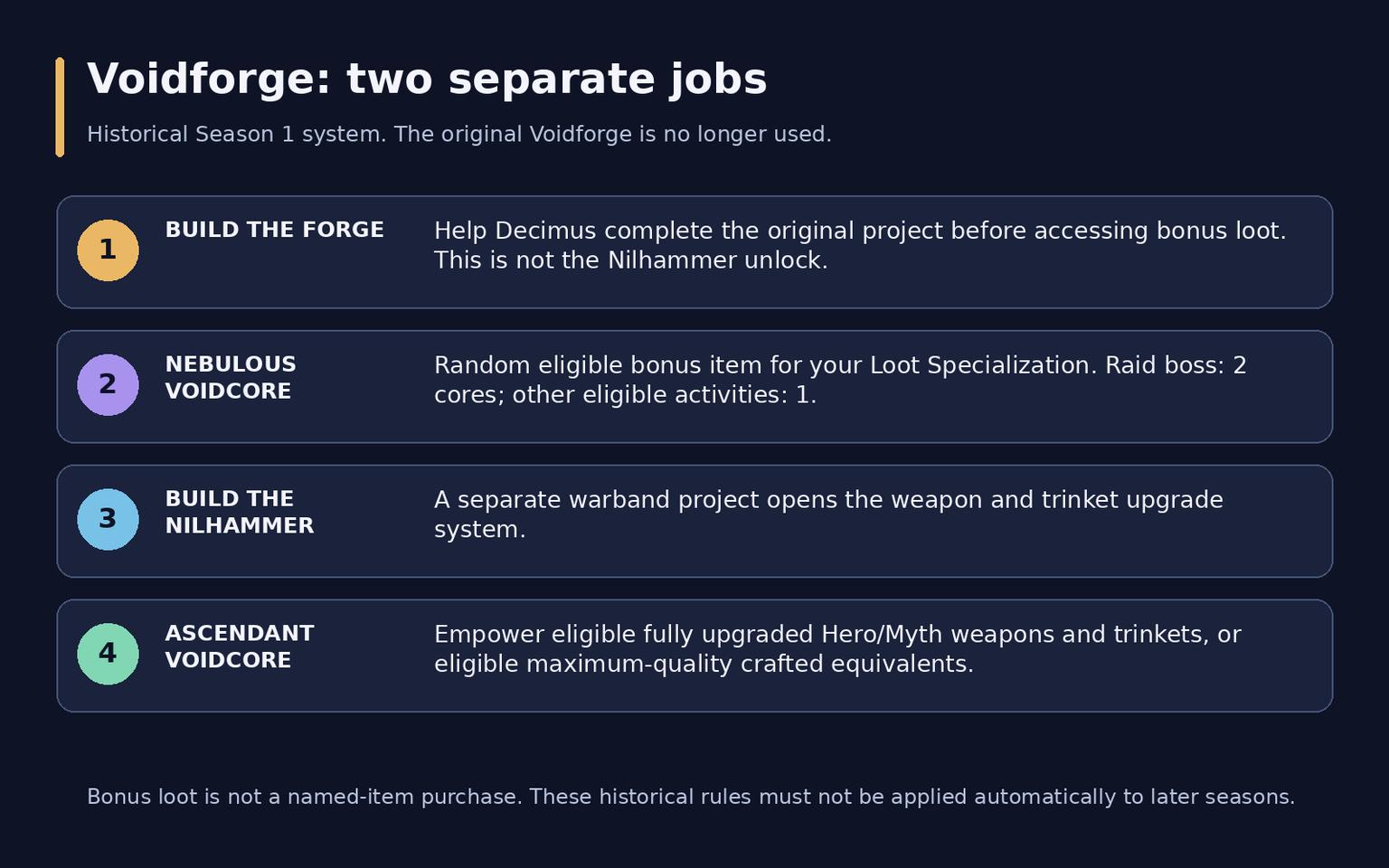
Task: Click the Random eligible bonus item description
Action: click(840, 380)
